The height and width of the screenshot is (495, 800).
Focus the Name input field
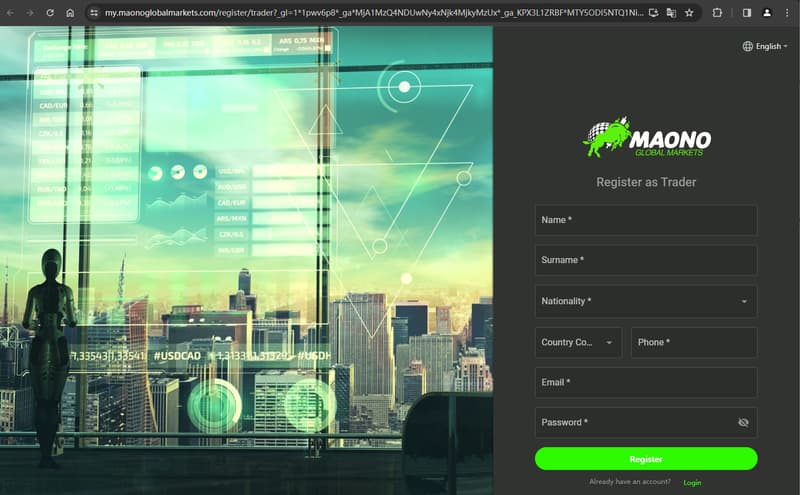pos(646,220)
